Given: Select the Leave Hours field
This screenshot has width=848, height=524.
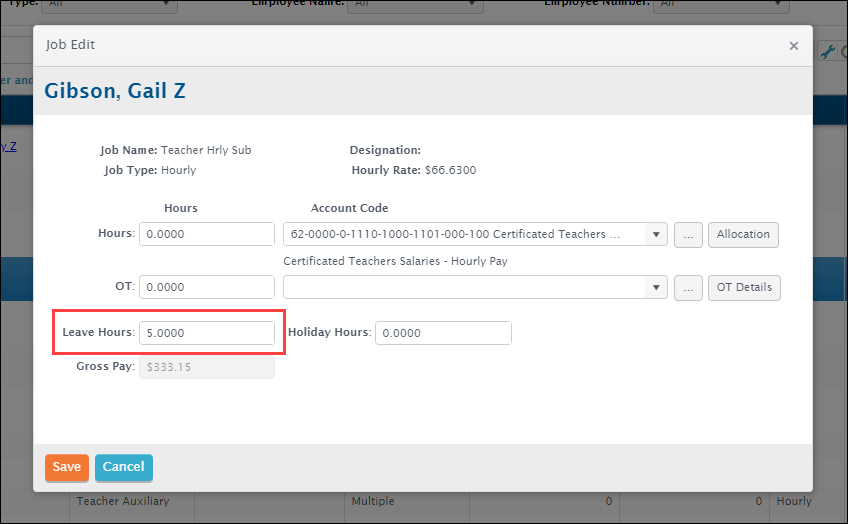Looking at the screenshot, I should tap(207, 333).
